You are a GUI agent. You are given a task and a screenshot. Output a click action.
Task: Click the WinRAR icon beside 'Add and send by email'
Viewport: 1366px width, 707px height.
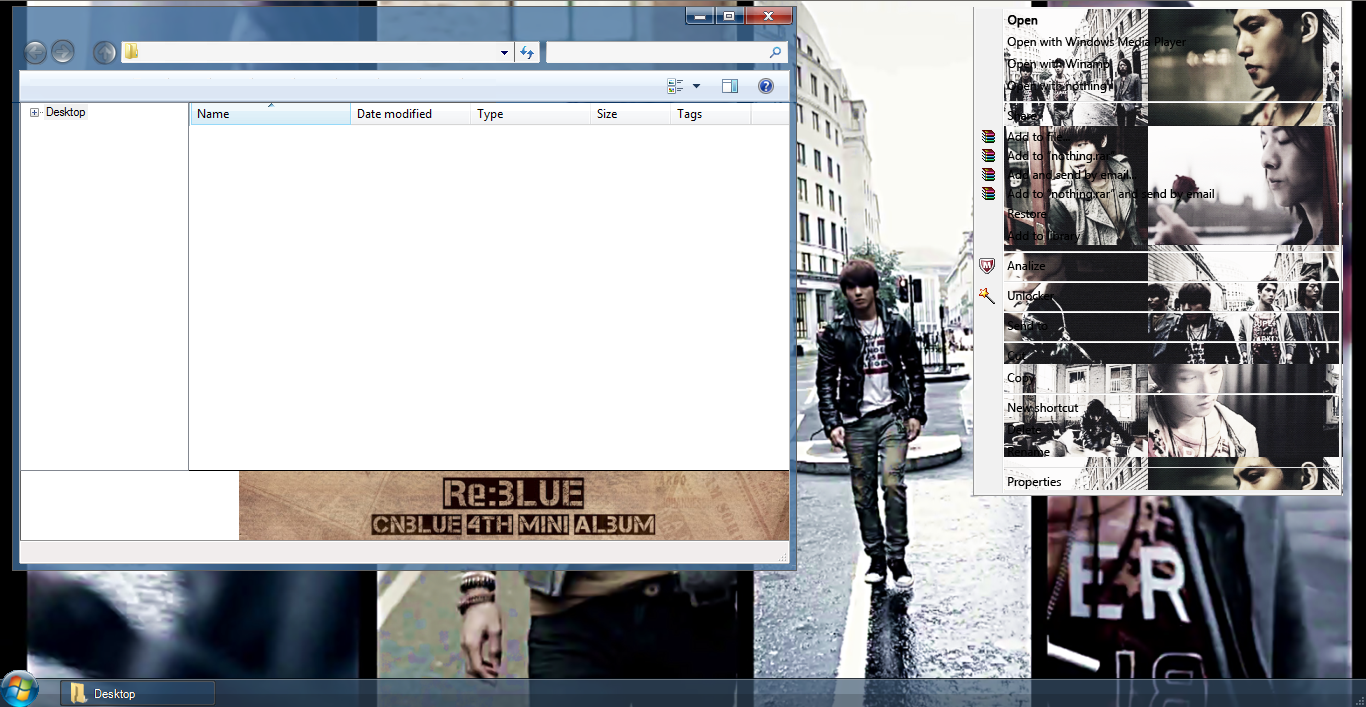[x=987, y=175]
